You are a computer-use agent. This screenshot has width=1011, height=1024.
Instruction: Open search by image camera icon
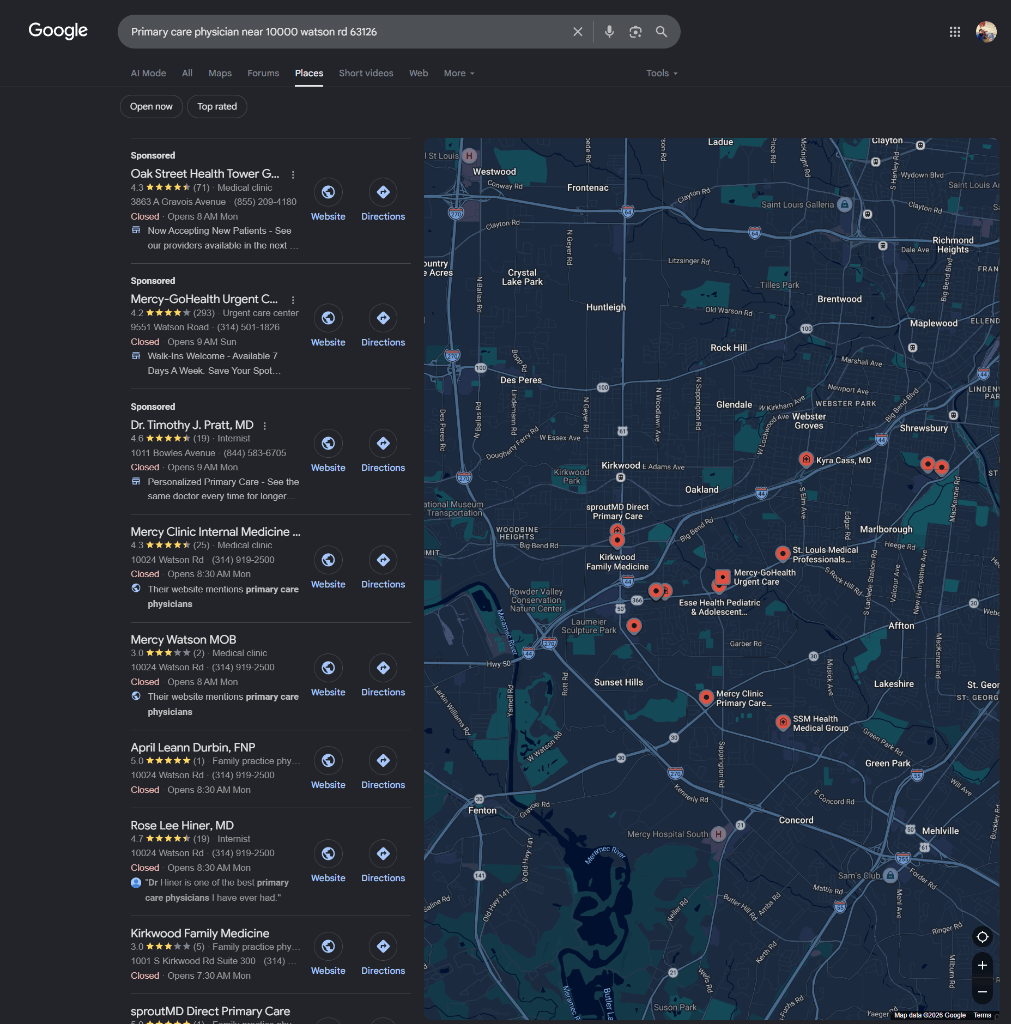point(635,32)
